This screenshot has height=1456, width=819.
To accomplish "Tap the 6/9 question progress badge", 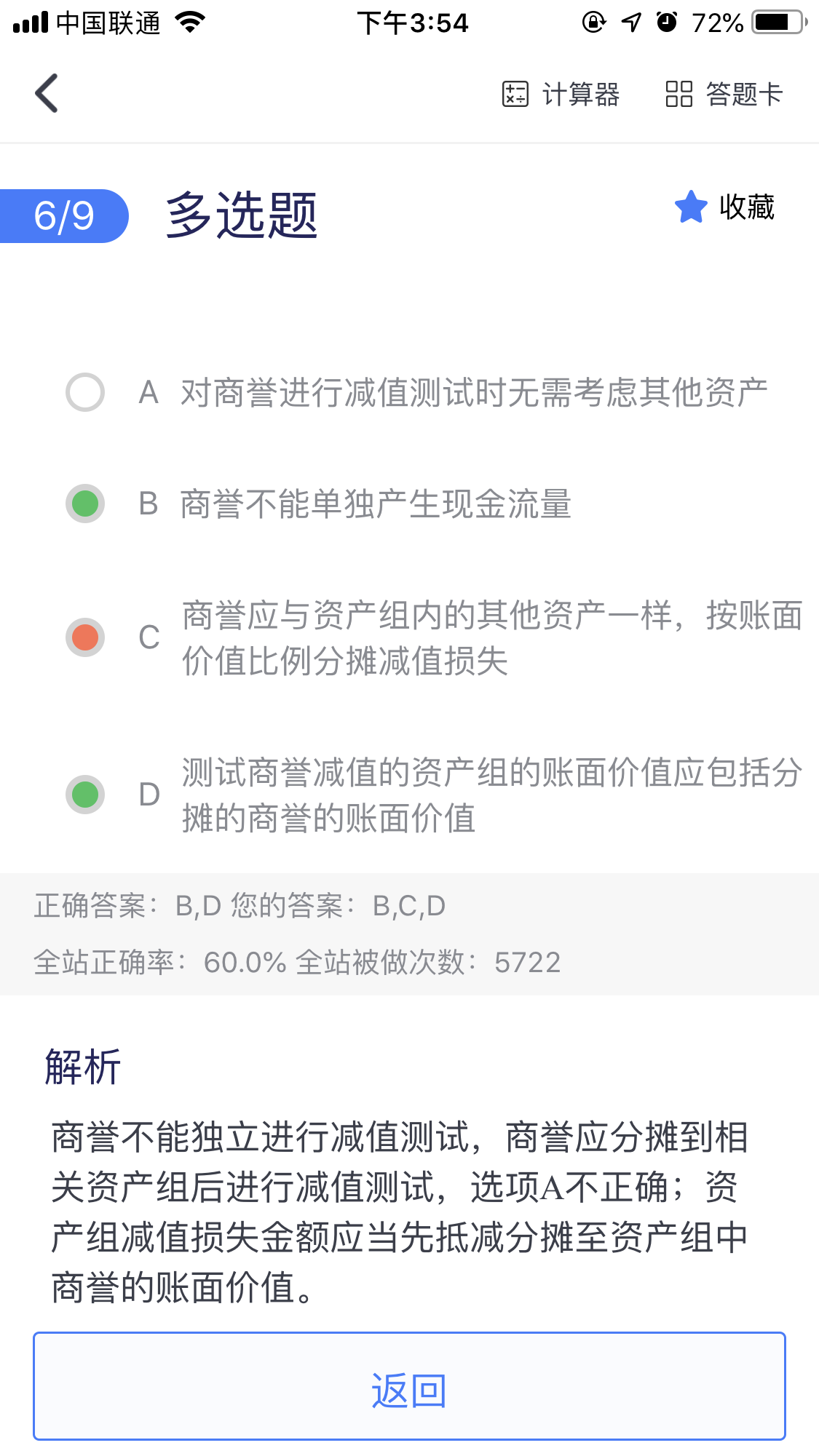I will pos(64,216).
